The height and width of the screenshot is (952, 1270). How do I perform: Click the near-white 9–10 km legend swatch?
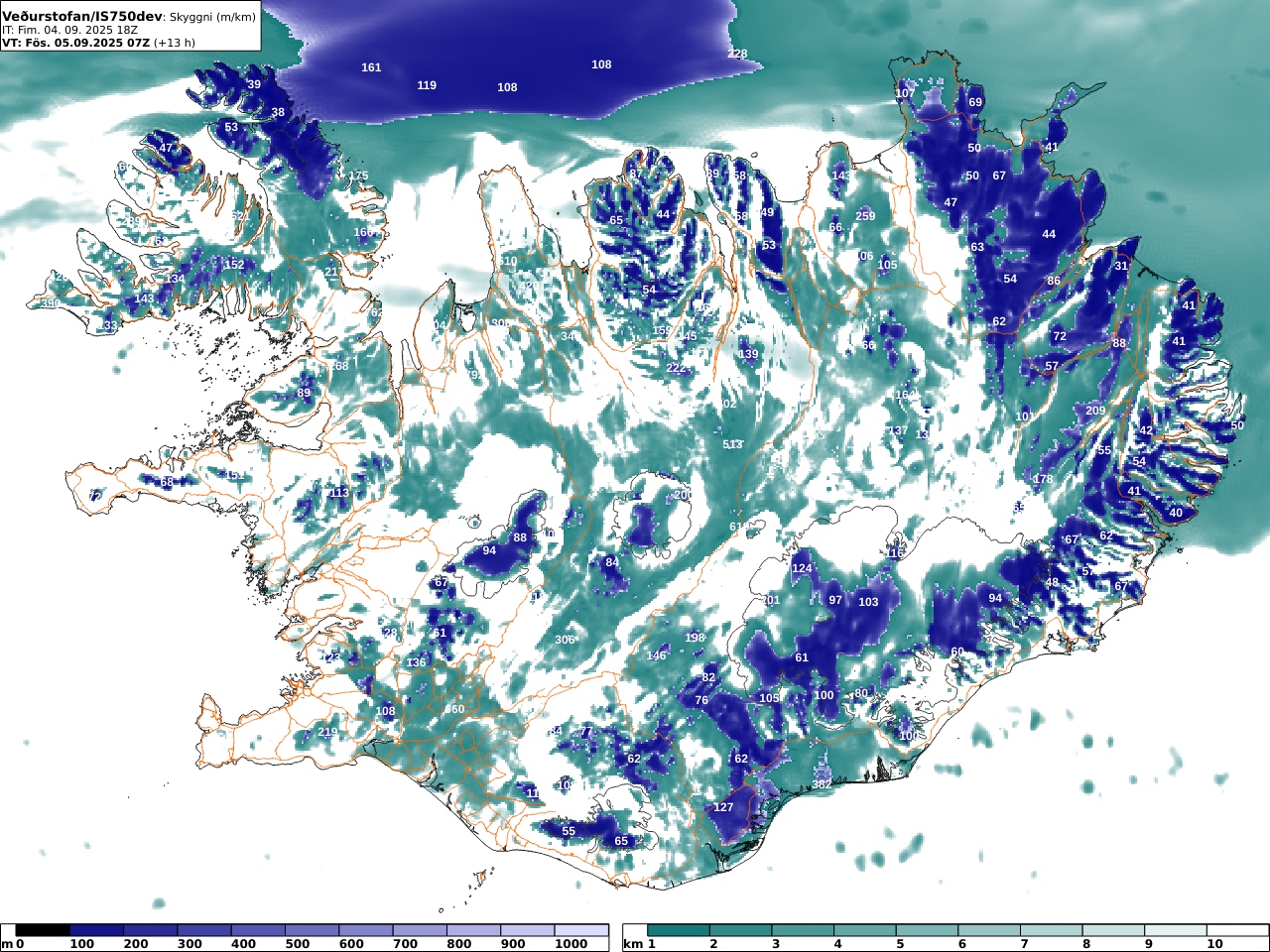click(1175, 930)
